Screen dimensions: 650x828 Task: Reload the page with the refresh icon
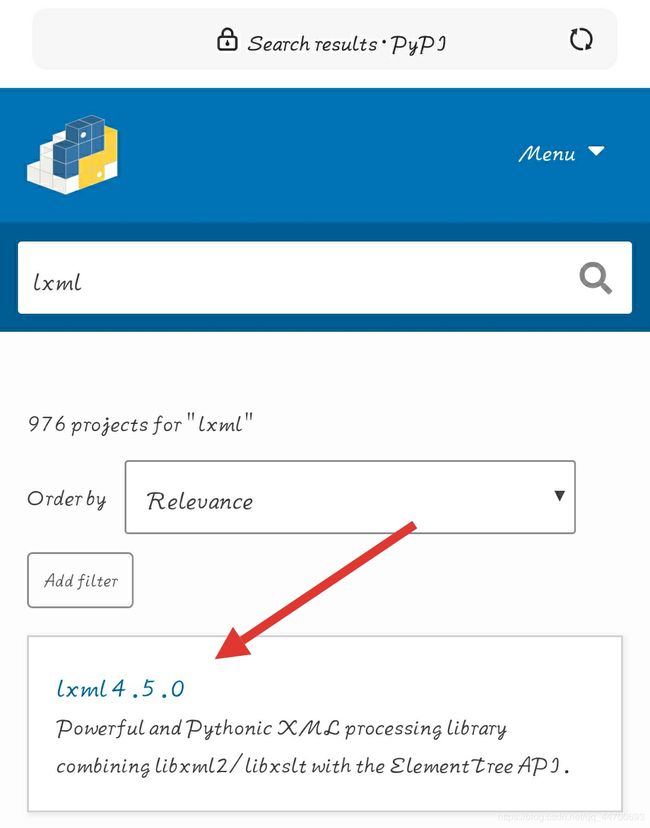581,40
